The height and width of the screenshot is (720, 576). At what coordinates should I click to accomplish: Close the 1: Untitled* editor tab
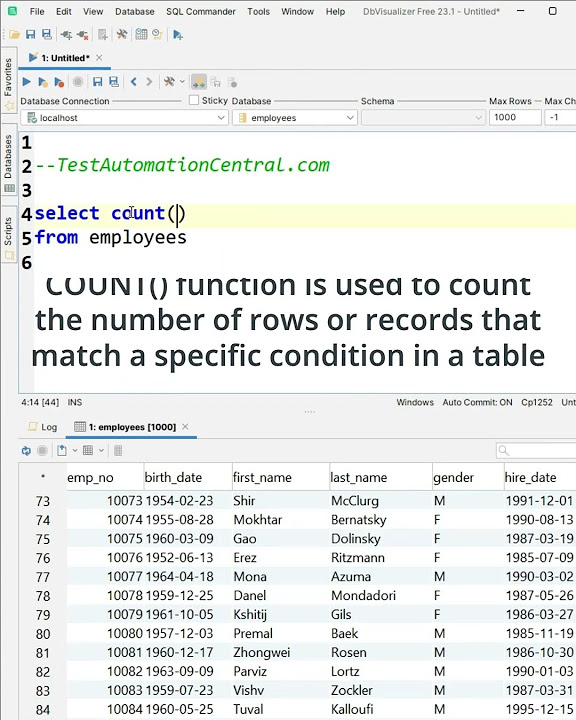[x=99, y=58]
